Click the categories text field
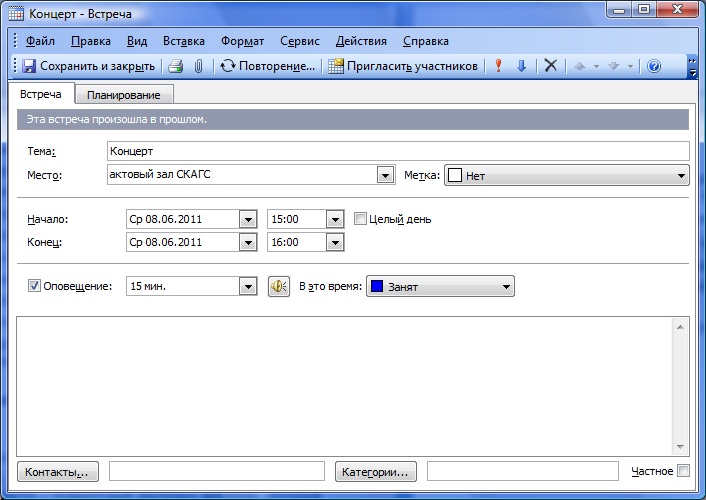706x500 pixels. pos(522,471)
